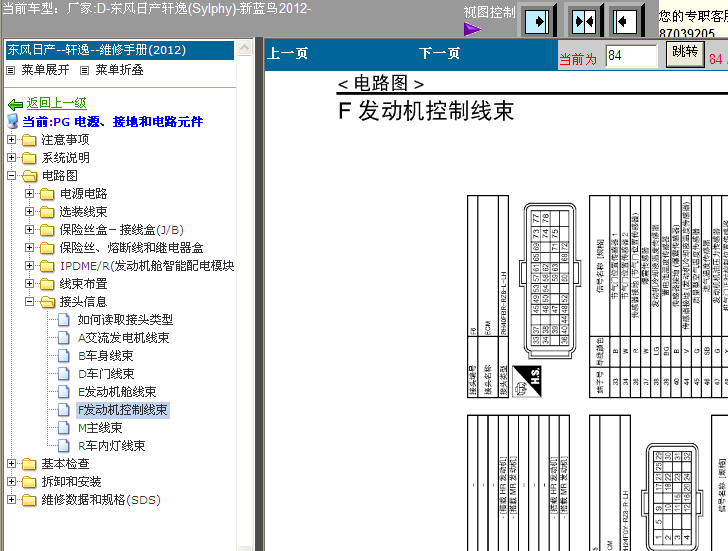Click the 维修数据和规格(SDS) folder label
This screenshot has width=728, height=551.
101,500
